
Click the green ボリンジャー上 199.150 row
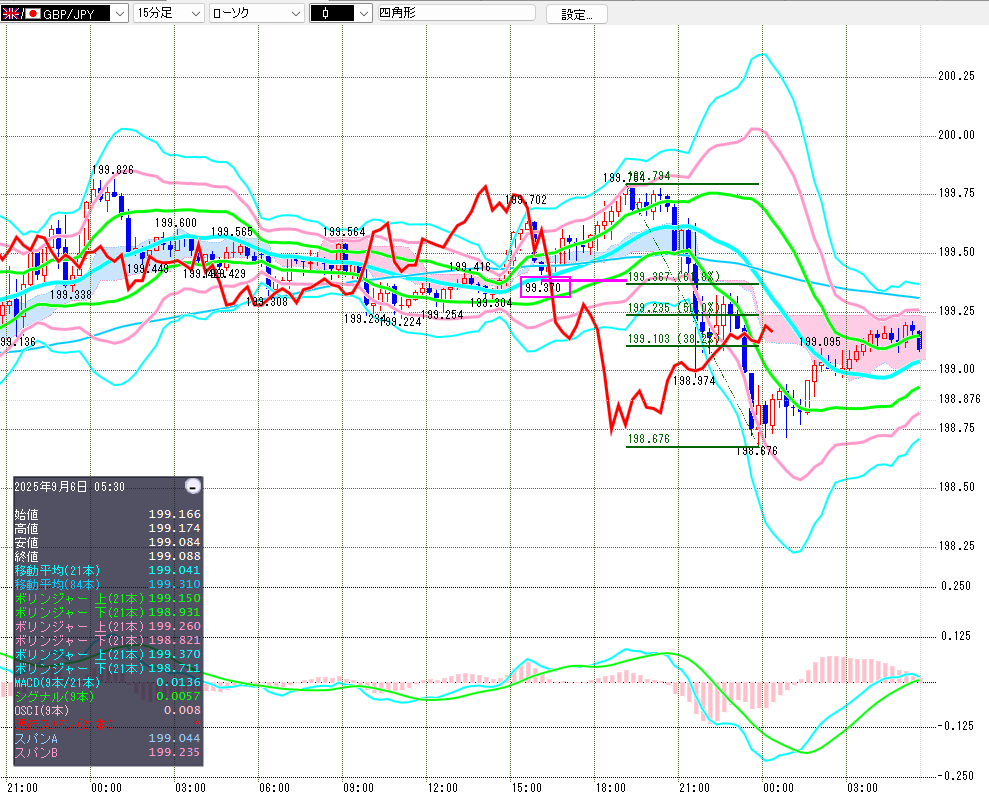tap(108, 598)
